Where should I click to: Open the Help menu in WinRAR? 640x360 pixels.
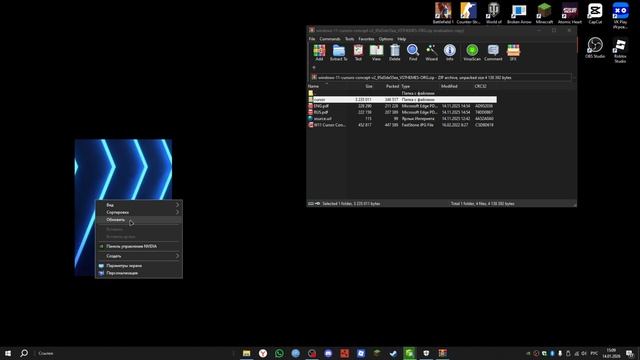click(x=402, y=39)
